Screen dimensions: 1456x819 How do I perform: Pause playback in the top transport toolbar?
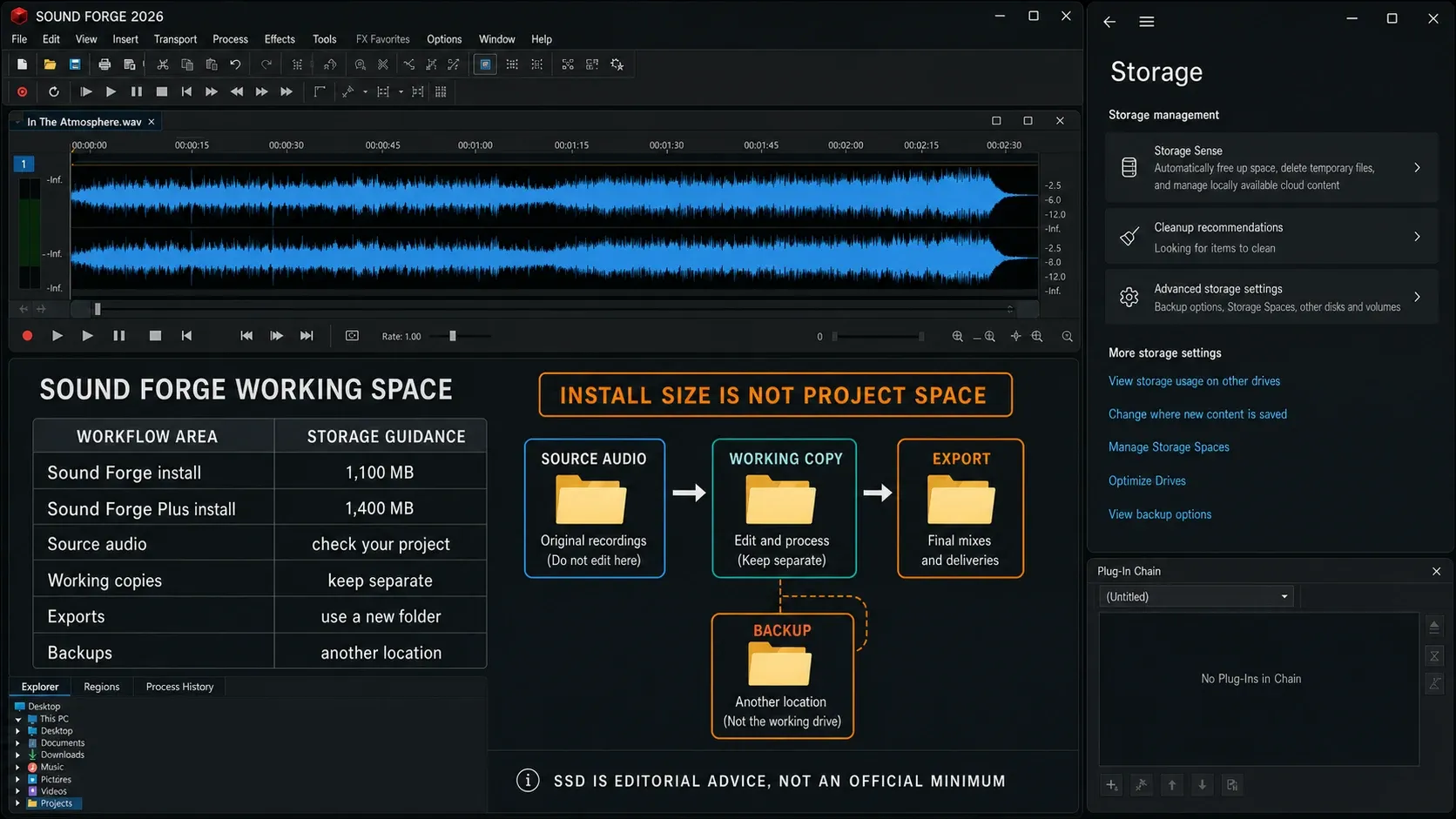[x=136, y=91]
